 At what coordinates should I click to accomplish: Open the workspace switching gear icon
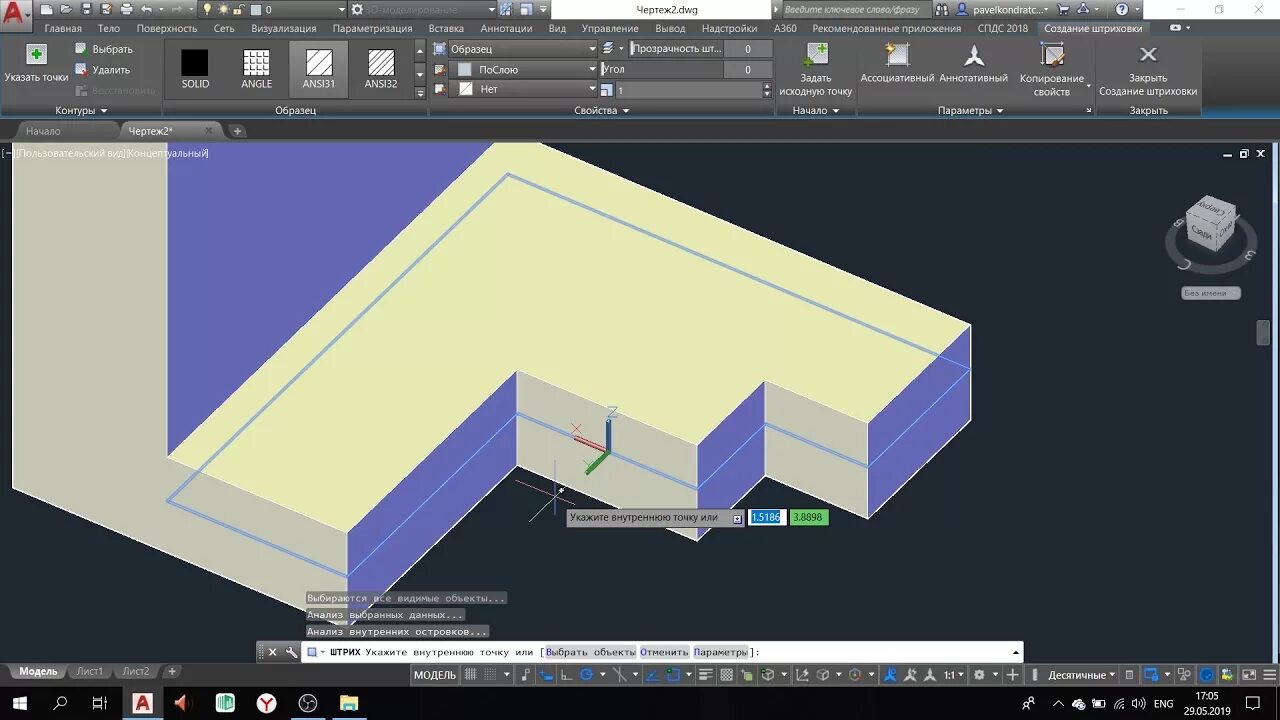coord(979,675)
